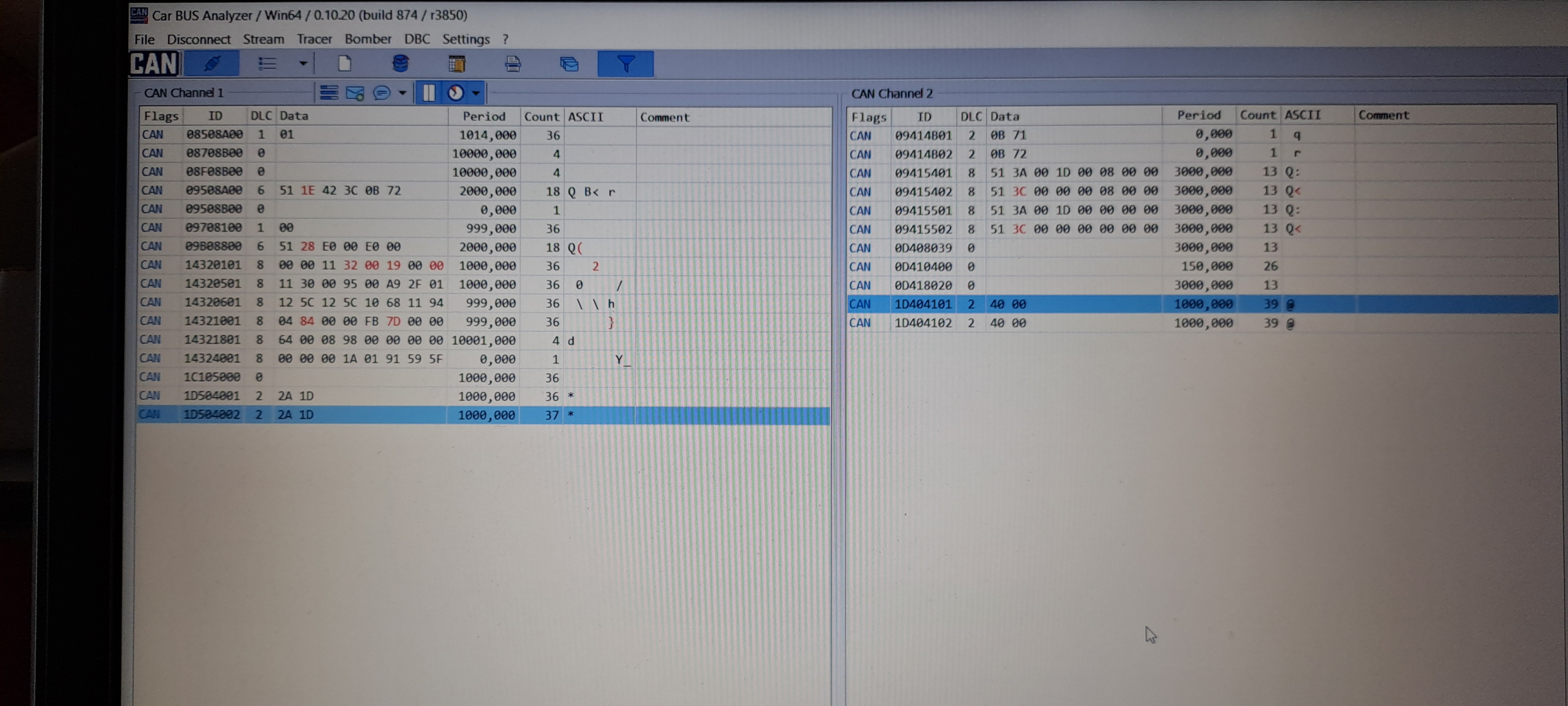This screenshot has width=1568, height=706.
Task: Click the spreadsheet table icon in toolbar
Action: point(457,64)
